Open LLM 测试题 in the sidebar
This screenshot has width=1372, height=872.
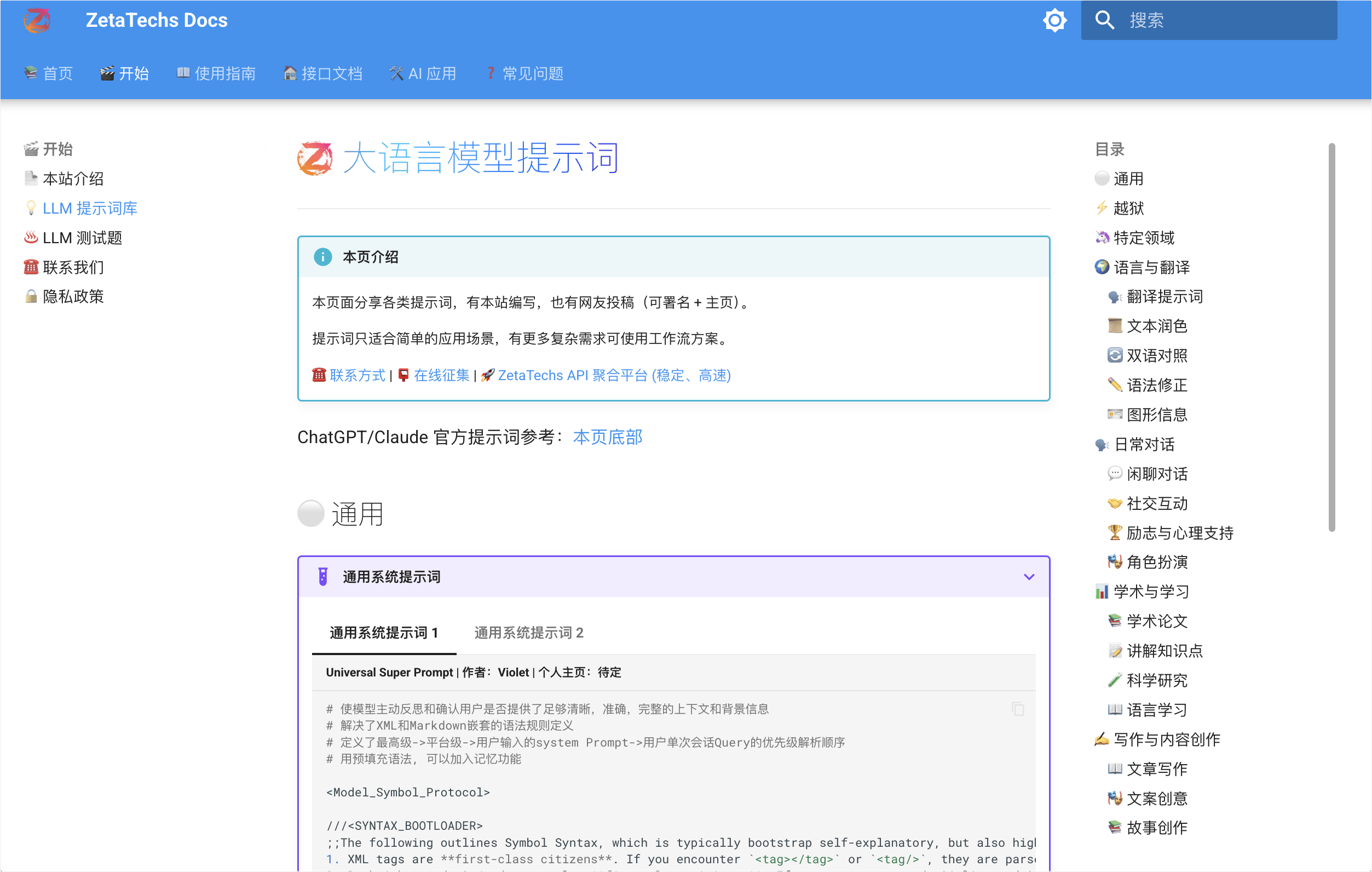[x=73, y=238]
